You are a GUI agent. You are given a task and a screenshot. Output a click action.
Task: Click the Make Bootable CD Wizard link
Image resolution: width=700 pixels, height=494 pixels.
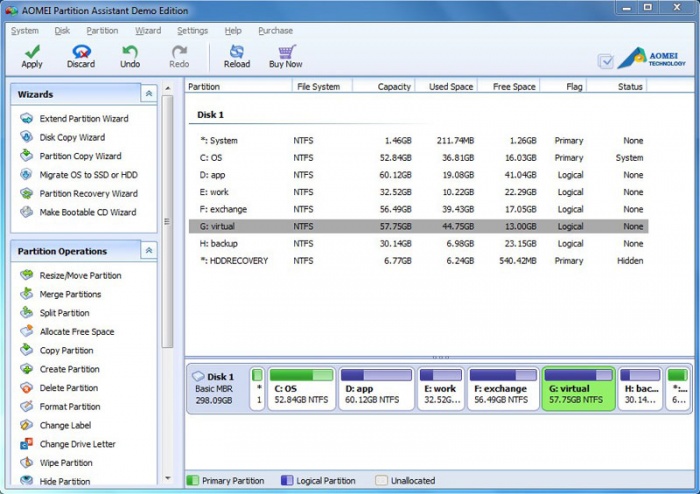87,212
